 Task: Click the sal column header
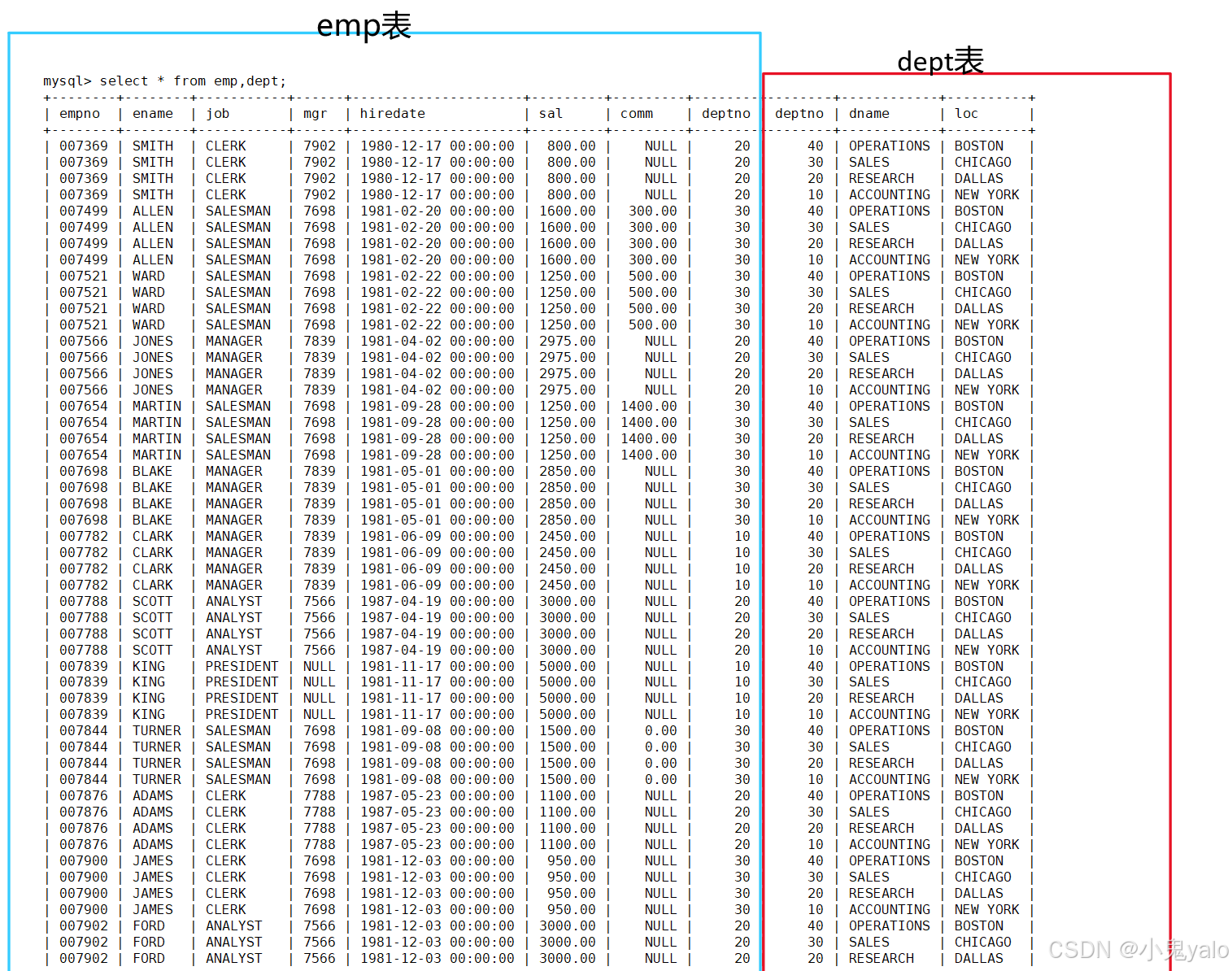(551, 114)
